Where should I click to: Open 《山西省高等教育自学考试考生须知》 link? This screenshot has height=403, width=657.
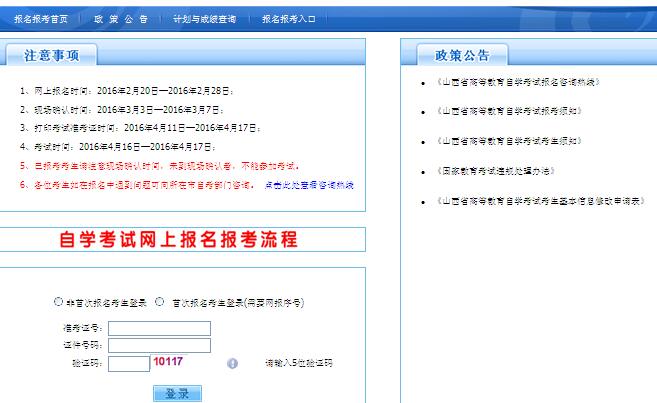509,141
